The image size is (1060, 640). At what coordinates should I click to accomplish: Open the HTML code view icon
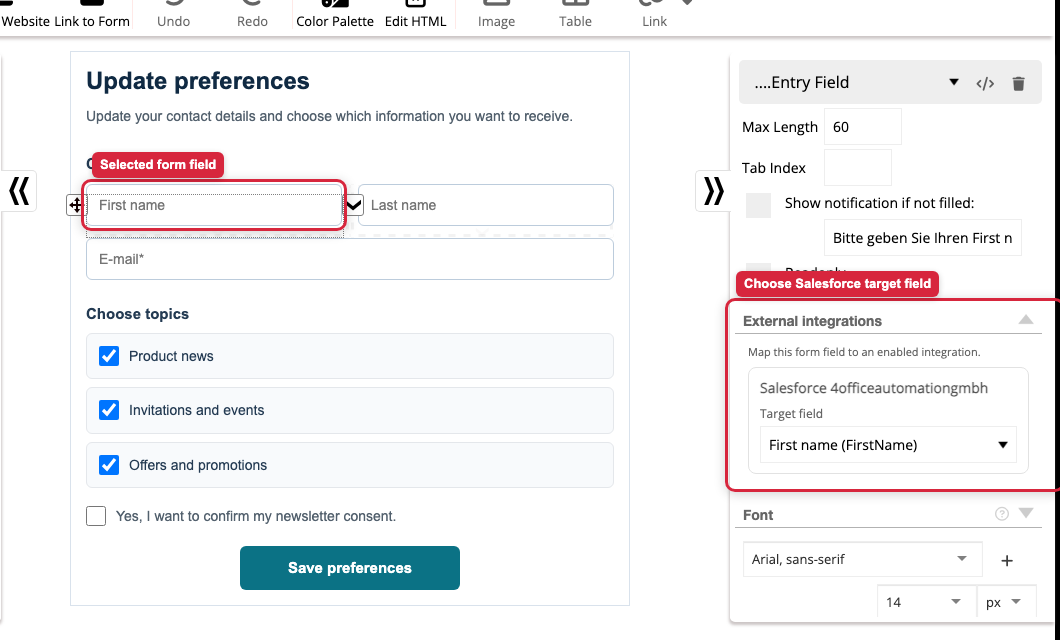click(x=985, y=83)
